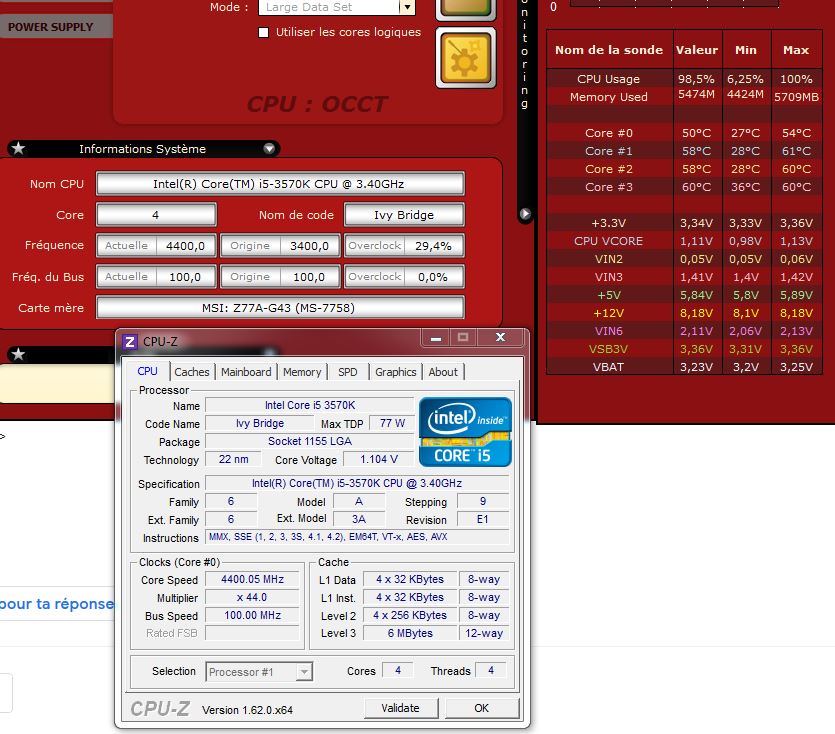Click the star icon beside Informations Système
Screen dimensions: 835x734
point(18,149)
